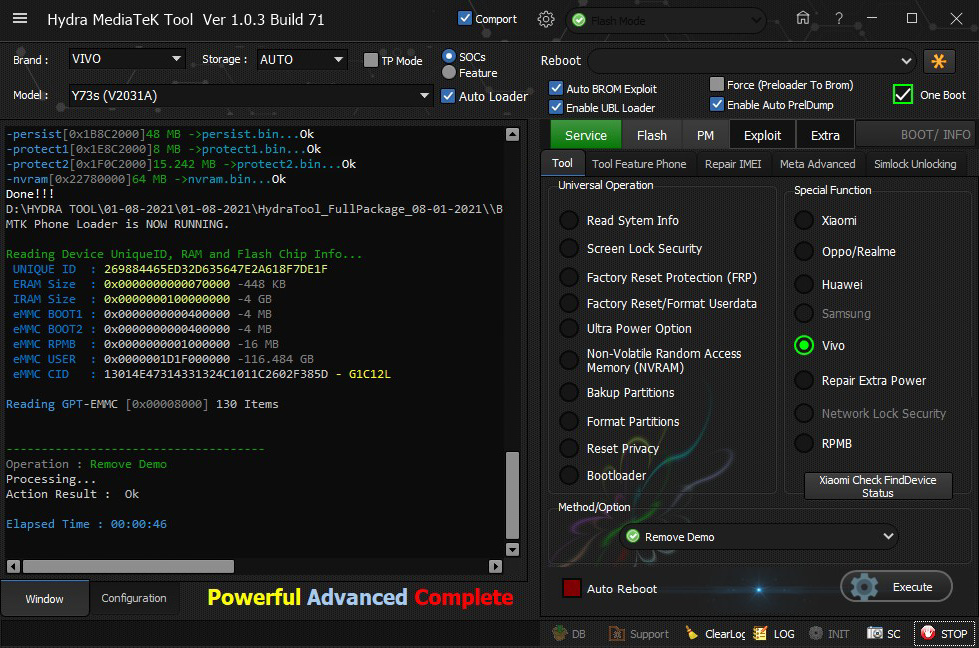The image size is (979, 648).
Task: Toggle the One Boot checkbox
Action: pos(903,94)
